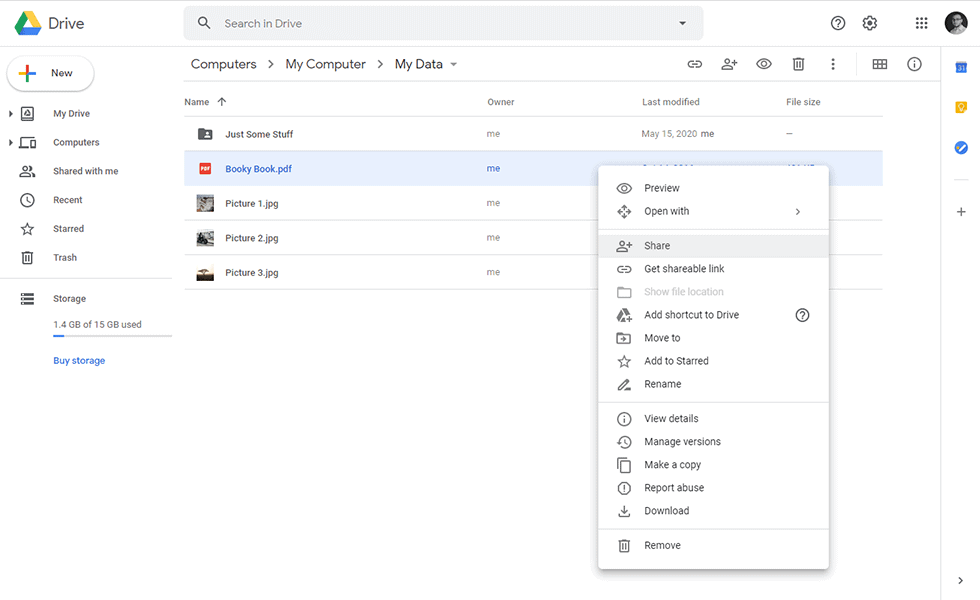This screenshot has width=980, height=600.
Task: Switch to grid view layout
Action: (x=879, y=64)
